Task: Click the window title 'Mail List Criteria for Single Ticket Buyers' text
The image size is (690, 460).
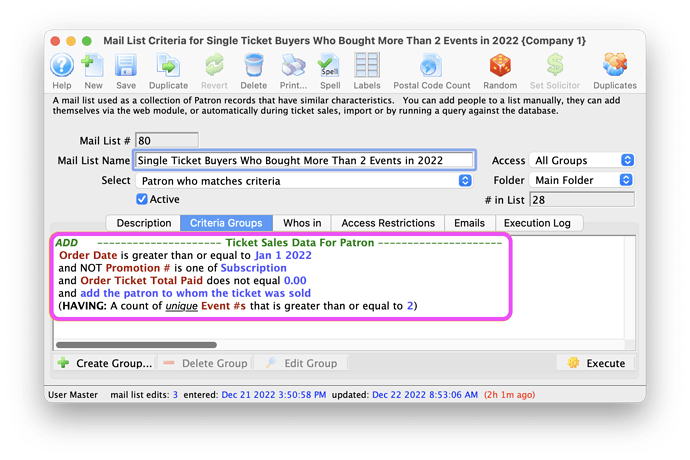Action: point(344,41)
